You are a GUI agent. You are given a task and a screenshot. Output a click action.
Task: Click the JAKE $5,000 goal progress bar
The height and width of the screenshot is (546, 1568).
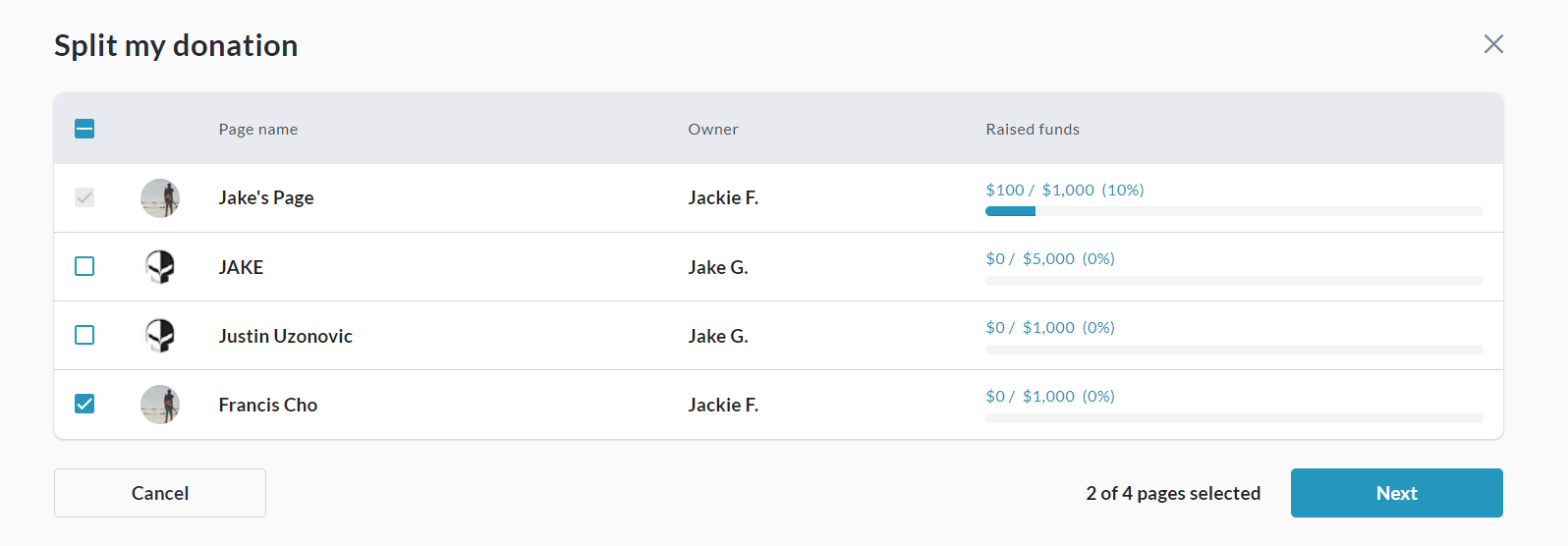[1234, 281]
